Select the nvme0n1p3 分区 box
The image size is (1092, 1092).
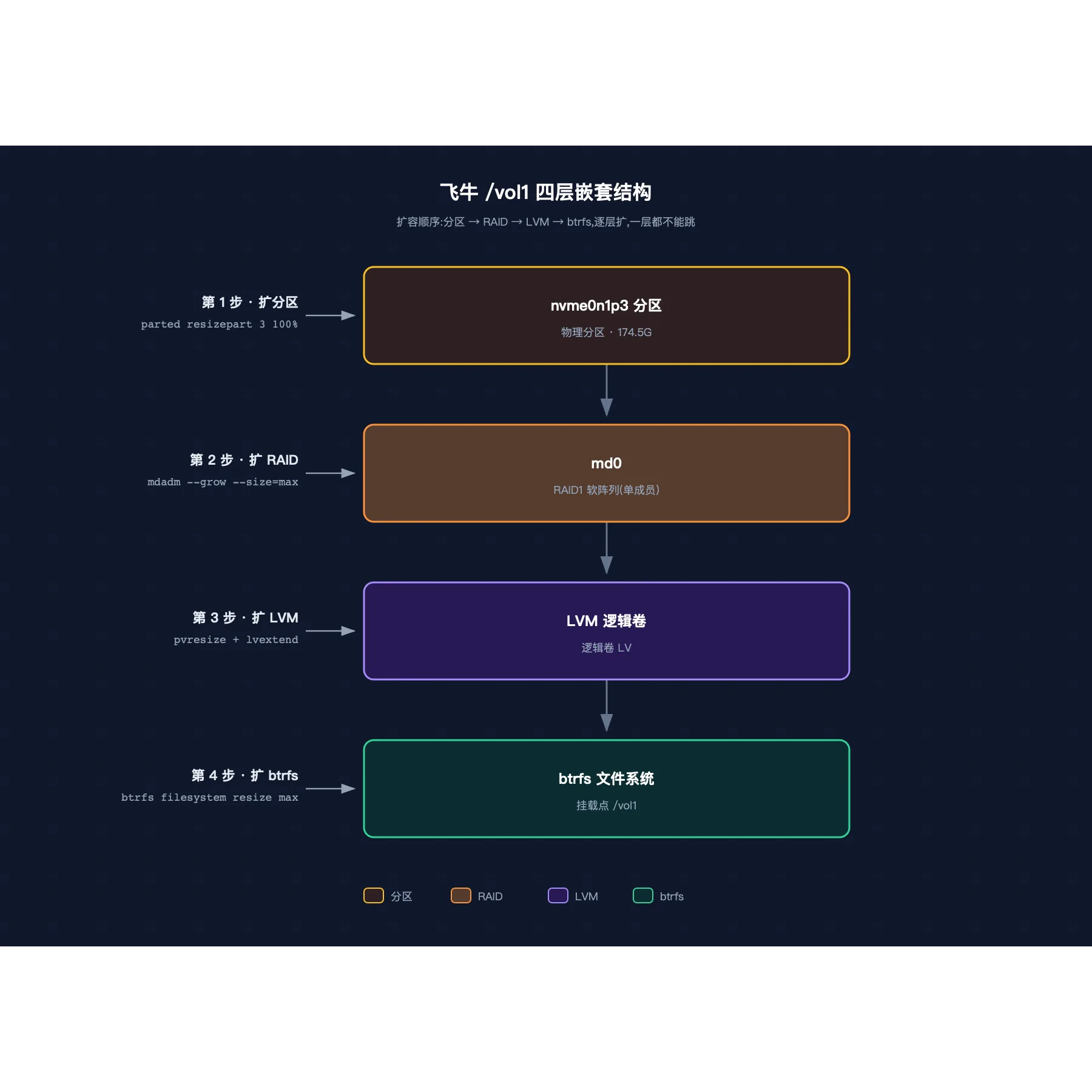(x=607, y=315)
